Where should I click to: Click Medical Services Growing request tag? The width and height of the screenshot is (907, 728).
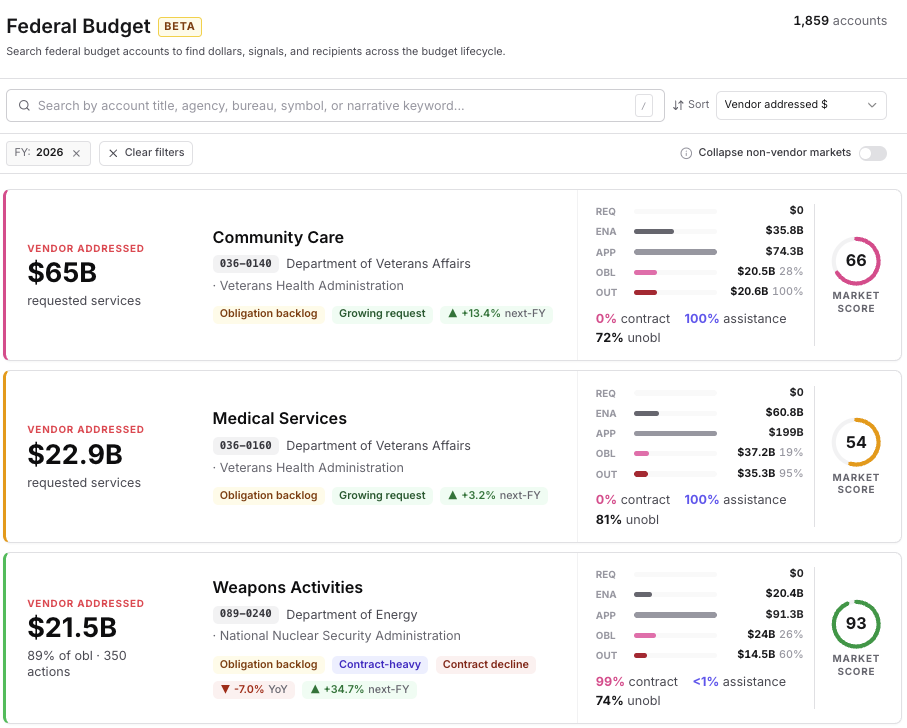pos(382,496)
